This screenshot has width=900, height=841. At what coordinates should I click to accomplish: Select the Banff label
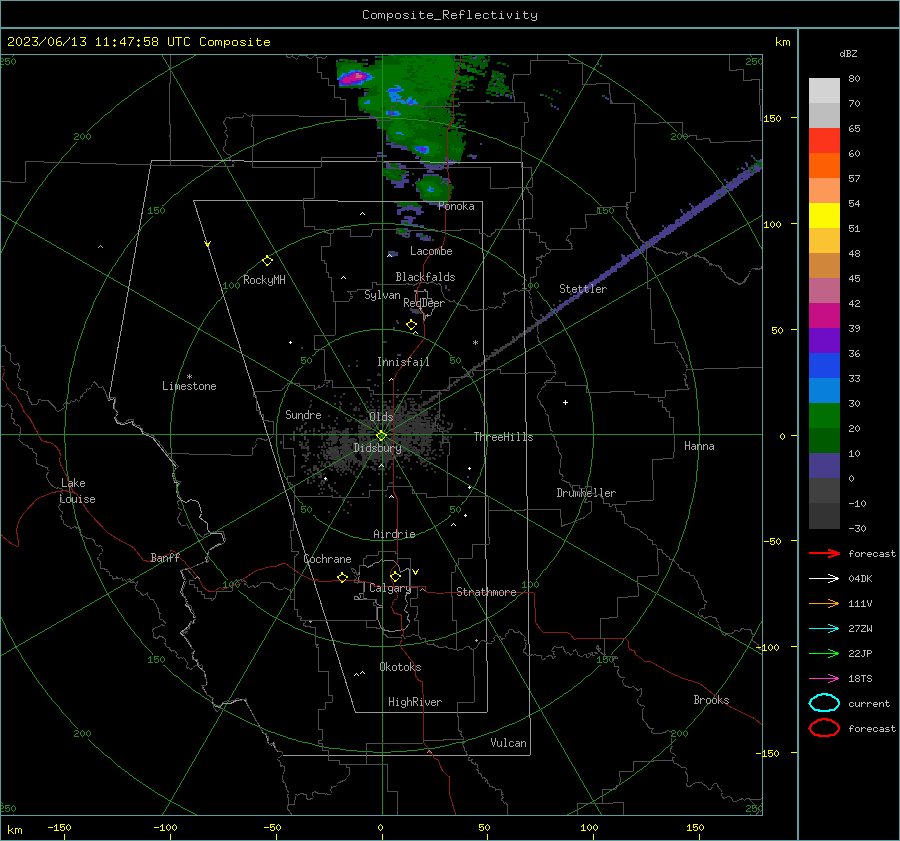[165, 557]
